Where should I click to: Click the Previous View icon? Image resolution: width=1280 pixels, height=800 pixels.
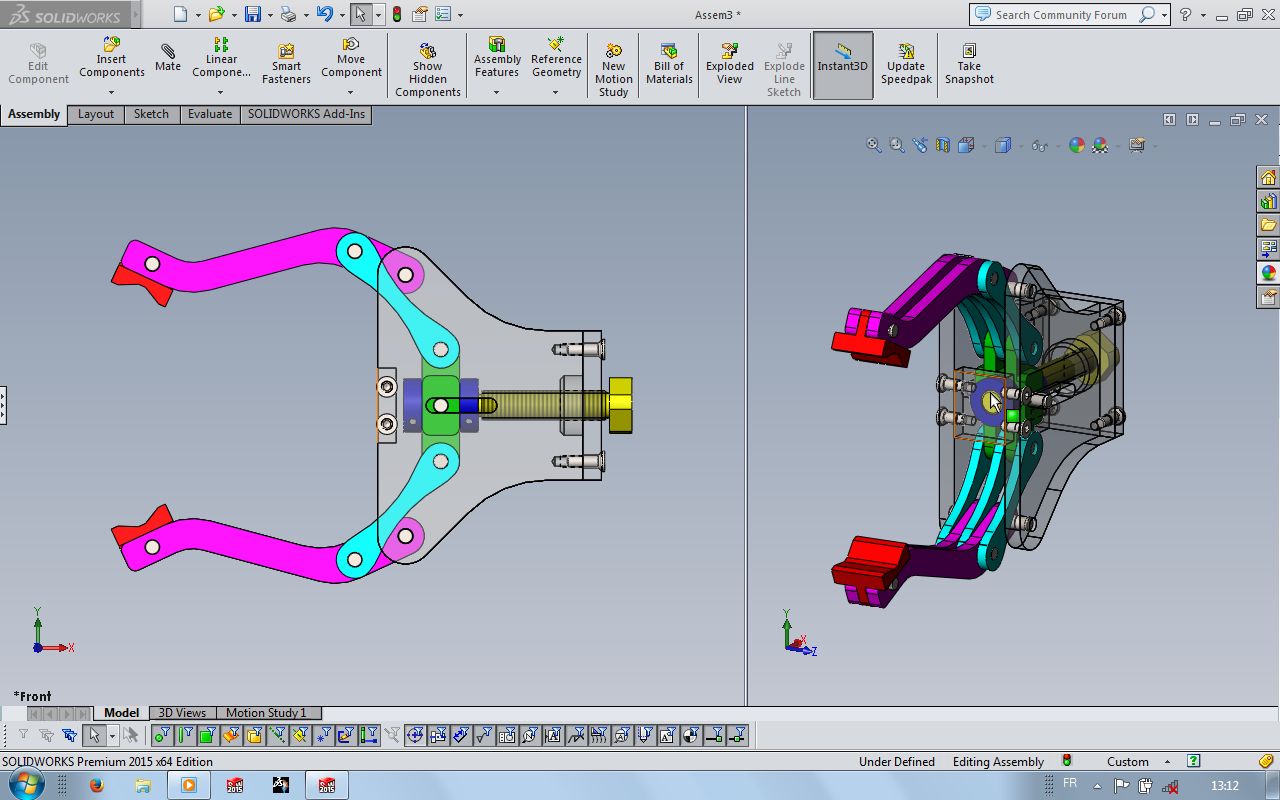pos(920,145)
